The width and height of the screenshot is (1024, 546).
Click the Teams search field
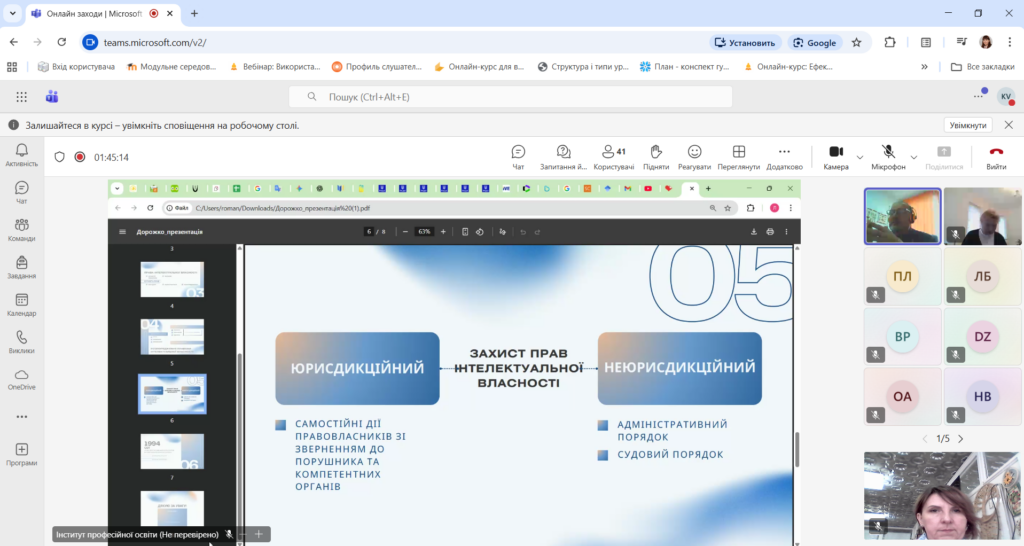coord(510,97)
